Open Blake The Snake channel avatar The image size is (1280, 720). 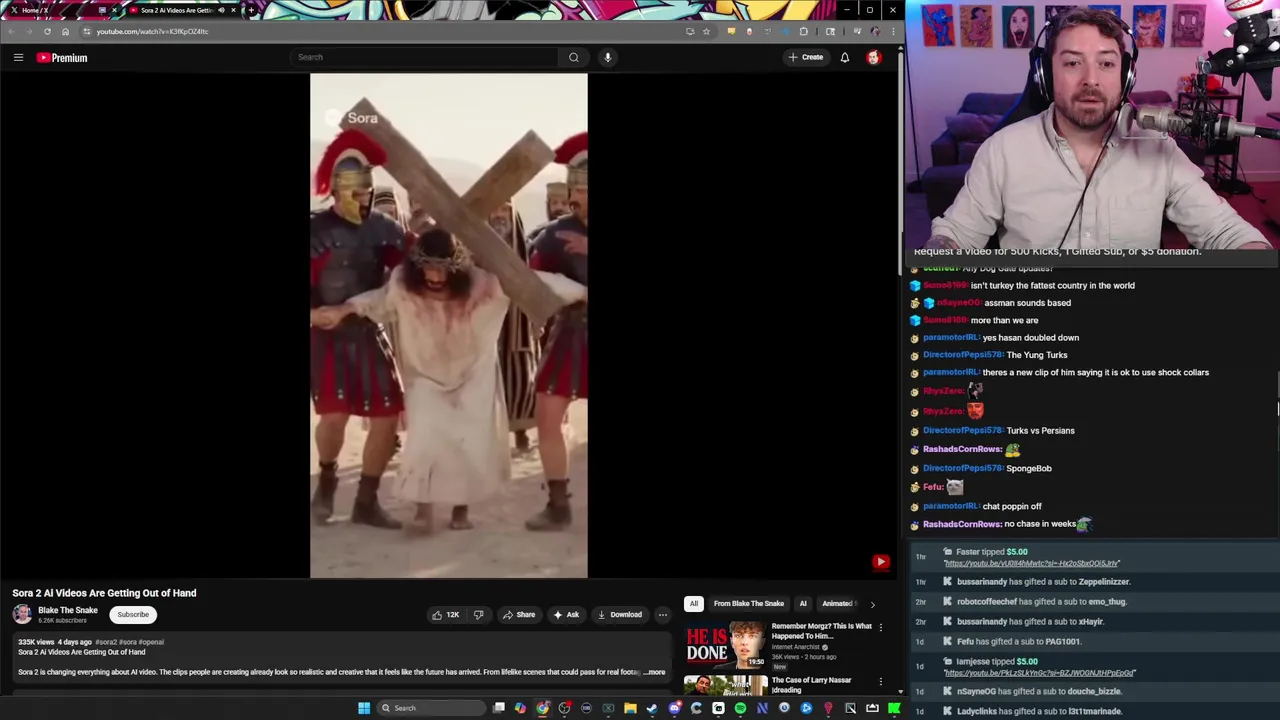click(x=22, y=614)
